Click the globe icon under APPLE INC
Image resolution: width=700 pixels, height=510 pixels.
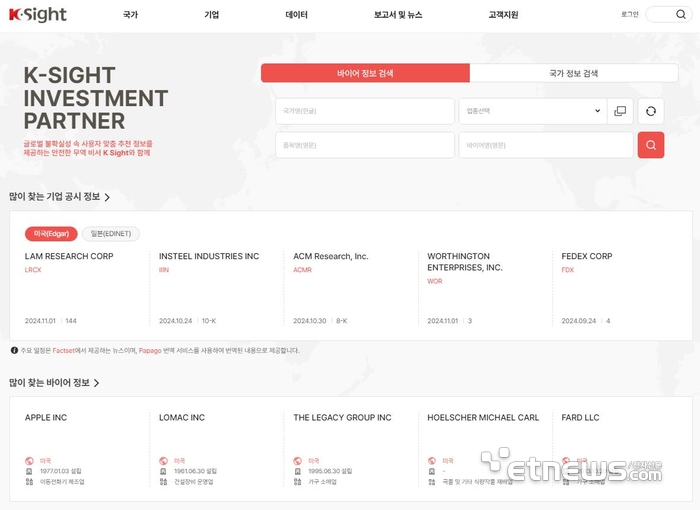(29, 461)
